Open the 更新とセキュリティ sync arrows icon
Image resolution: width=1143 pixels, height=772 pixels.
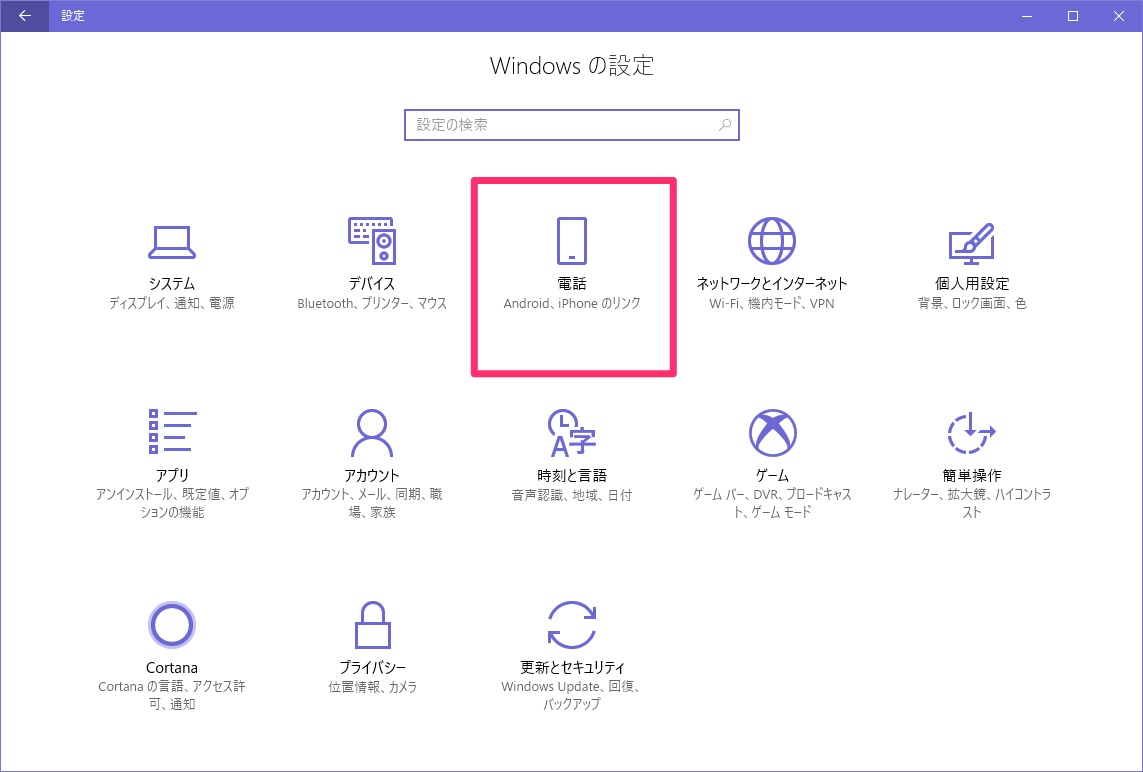[572, 625]
